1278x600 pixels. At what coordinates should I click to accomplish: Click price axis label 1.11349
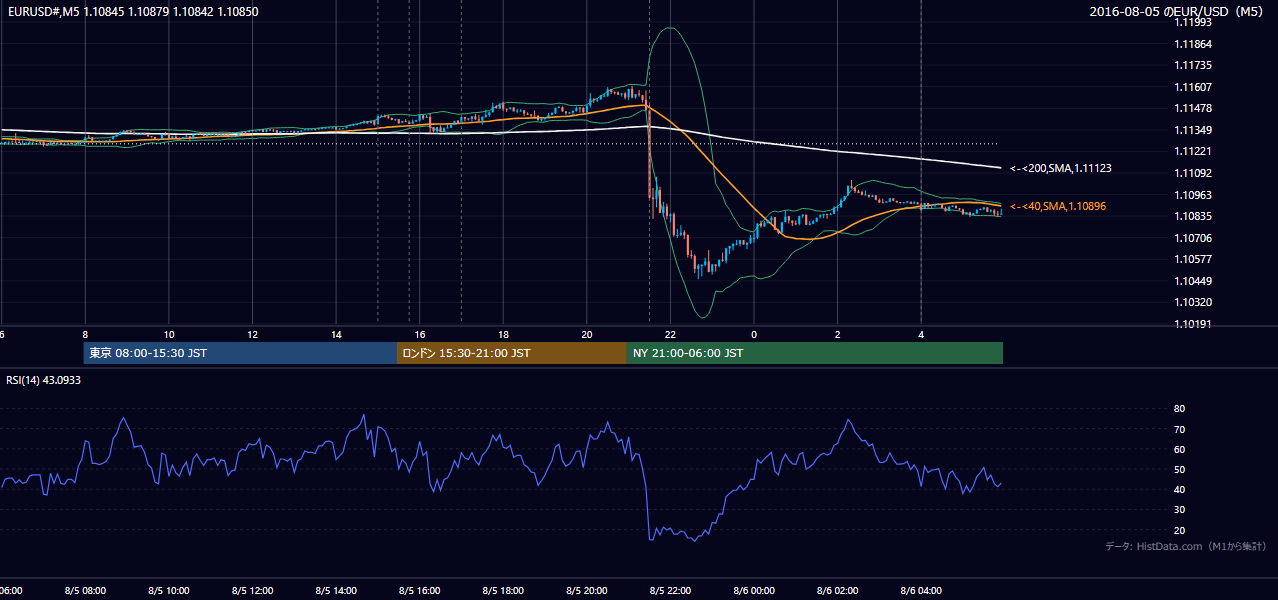[1194, 130]
